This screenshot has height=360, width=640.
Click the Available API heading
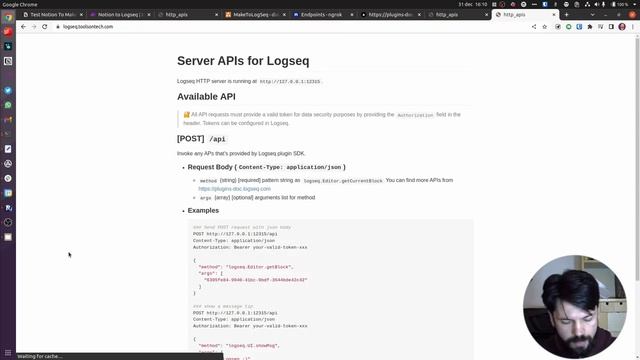pos(206,97)
